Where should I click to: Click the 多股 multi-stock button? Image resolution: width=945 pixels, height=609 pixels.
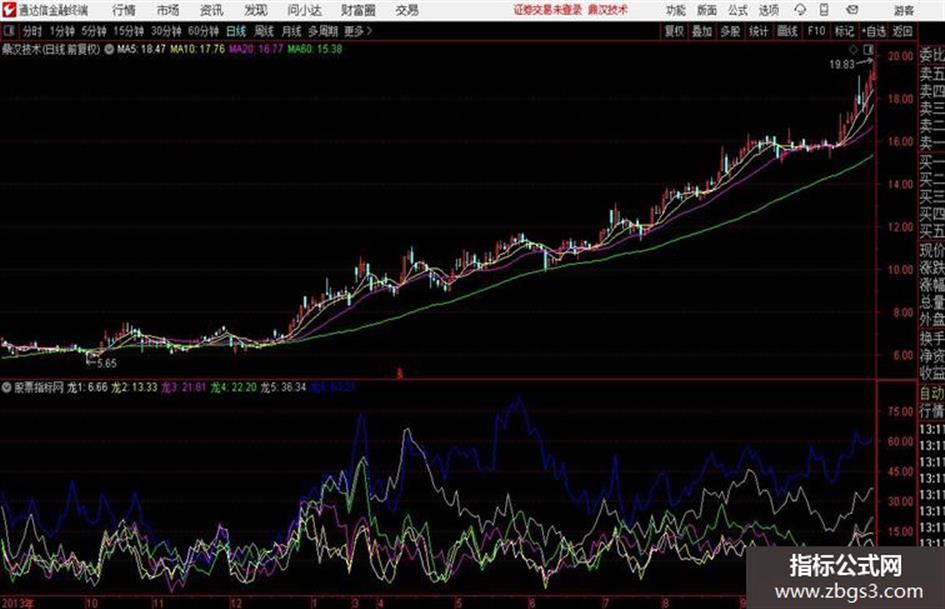pyautogui.click(x=730, y=31)
